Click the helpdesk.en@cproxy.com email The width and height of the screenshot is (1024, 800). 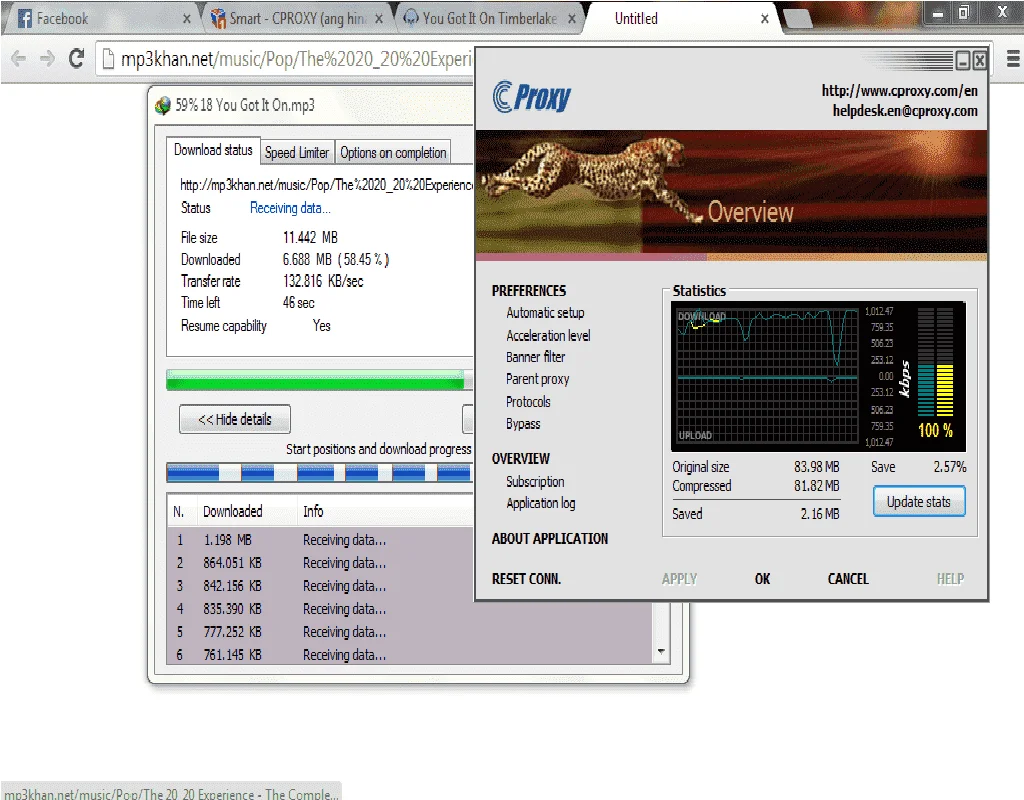click(x=904, y=111)
